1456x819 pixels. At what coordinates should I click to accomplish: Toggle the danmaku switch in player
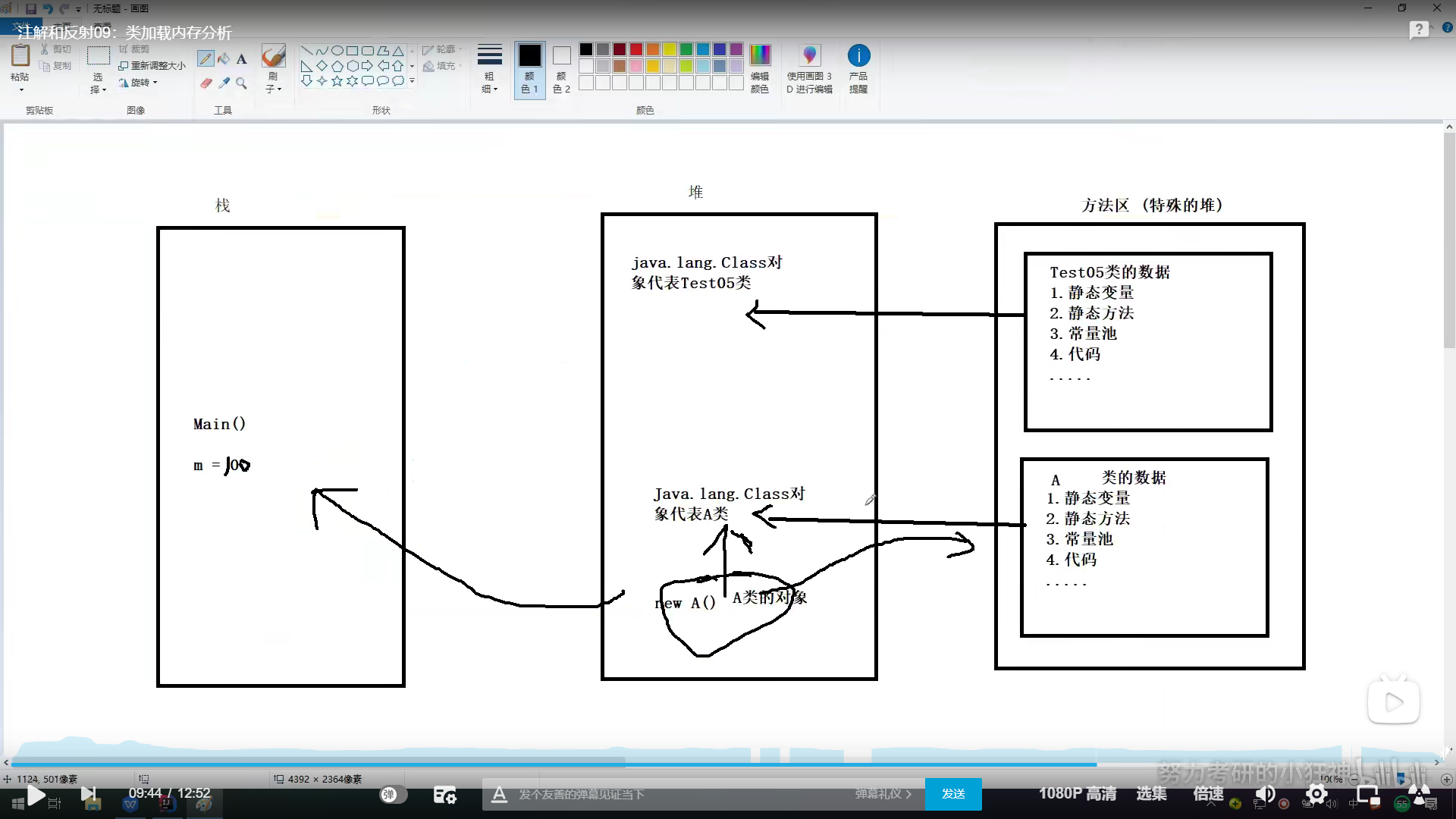393,794
